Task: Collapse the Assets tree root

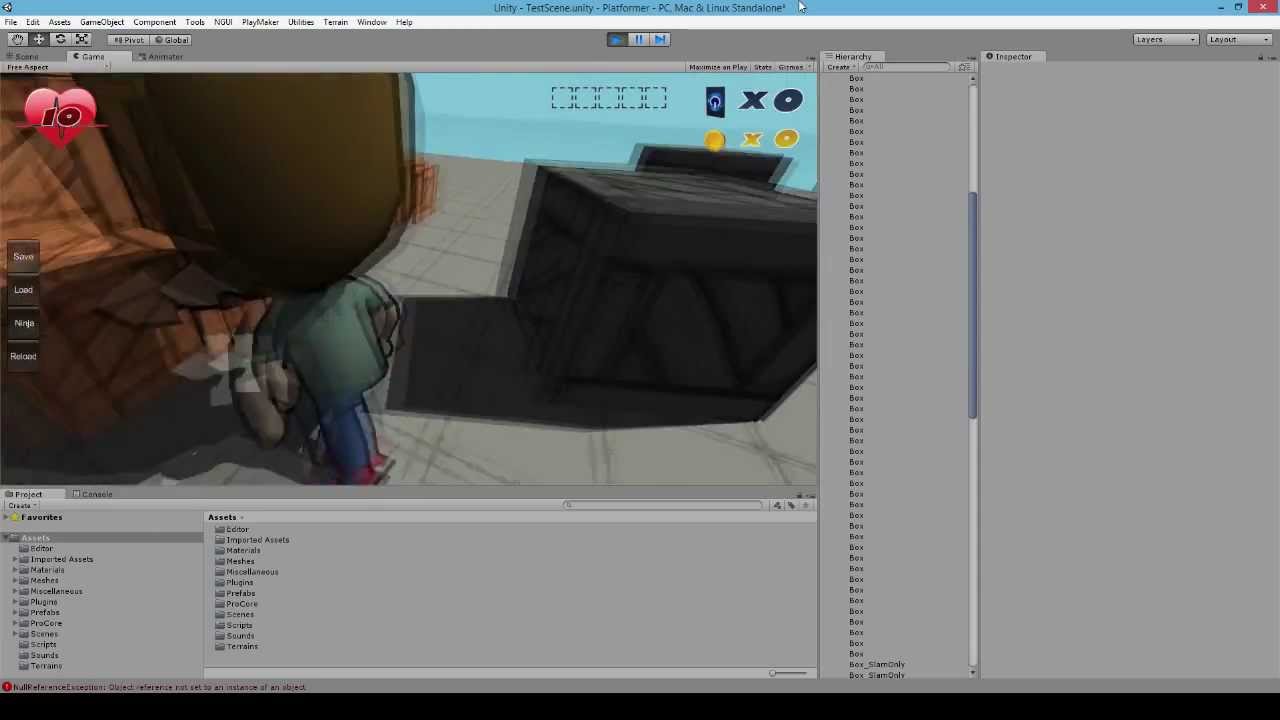Action: tap(7, 538)
